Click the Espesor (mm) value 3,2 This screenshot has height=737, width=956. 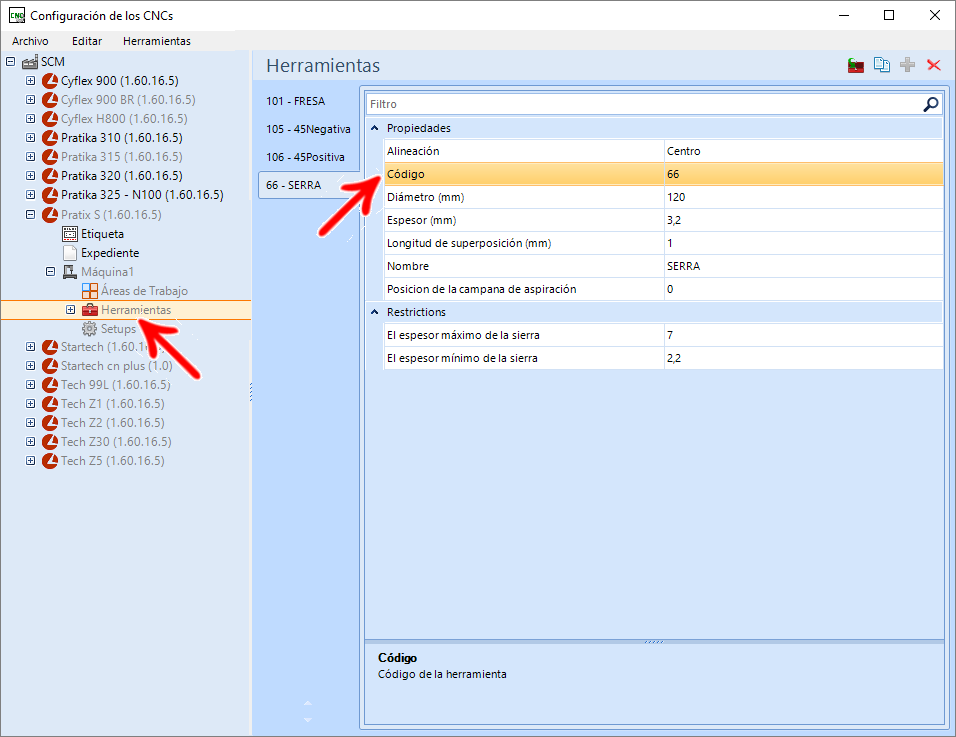(x=803, y=221)
